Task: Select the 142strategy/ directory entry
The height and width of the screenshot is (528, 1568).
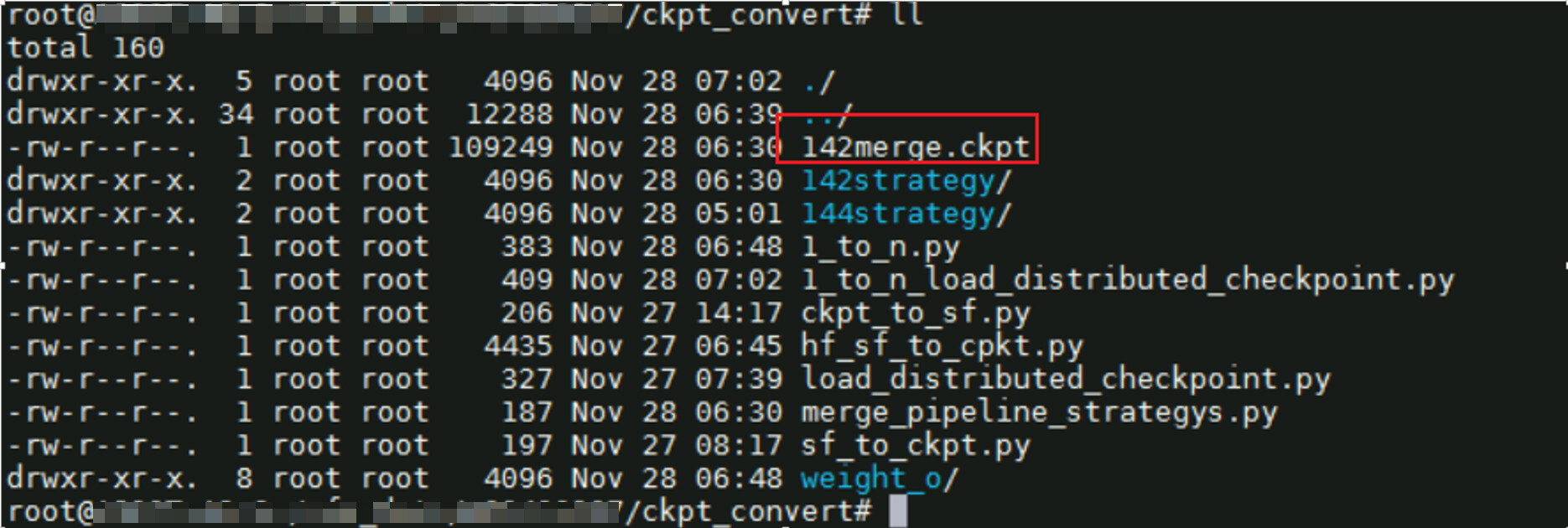Action: (x=906, y=181)
